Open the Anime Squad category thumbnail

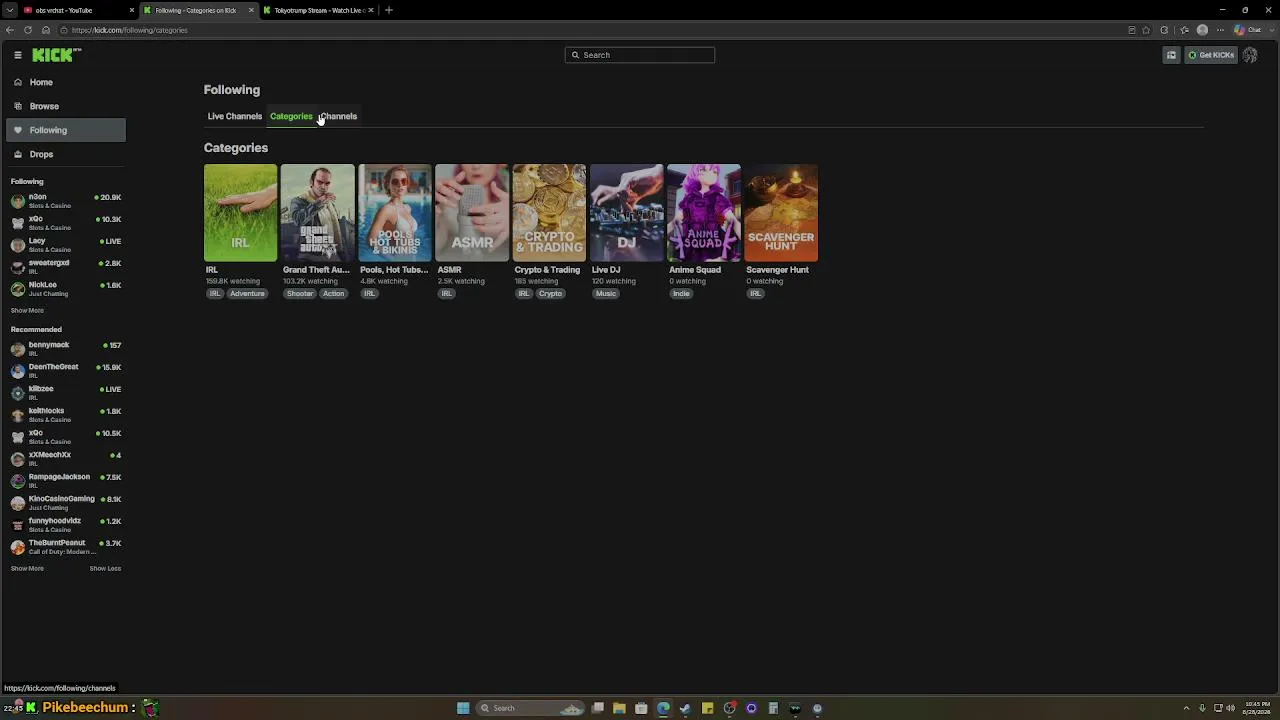[704, 213]
